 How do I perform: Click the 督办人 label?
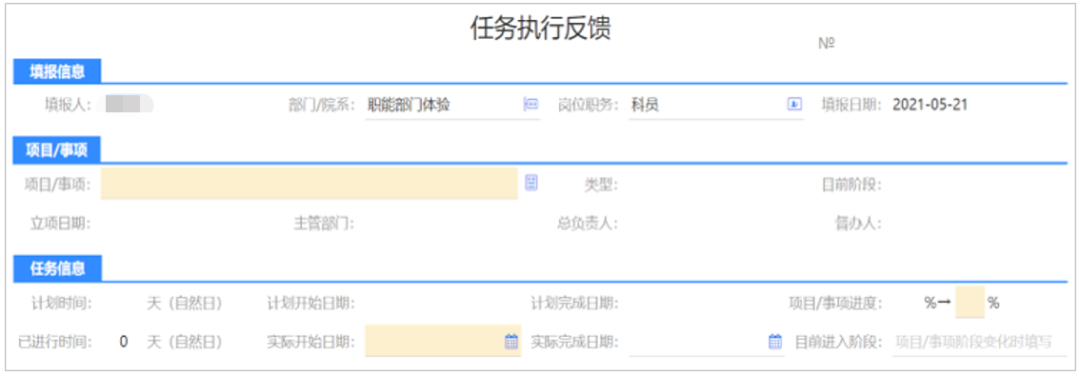tap(858, 223)
